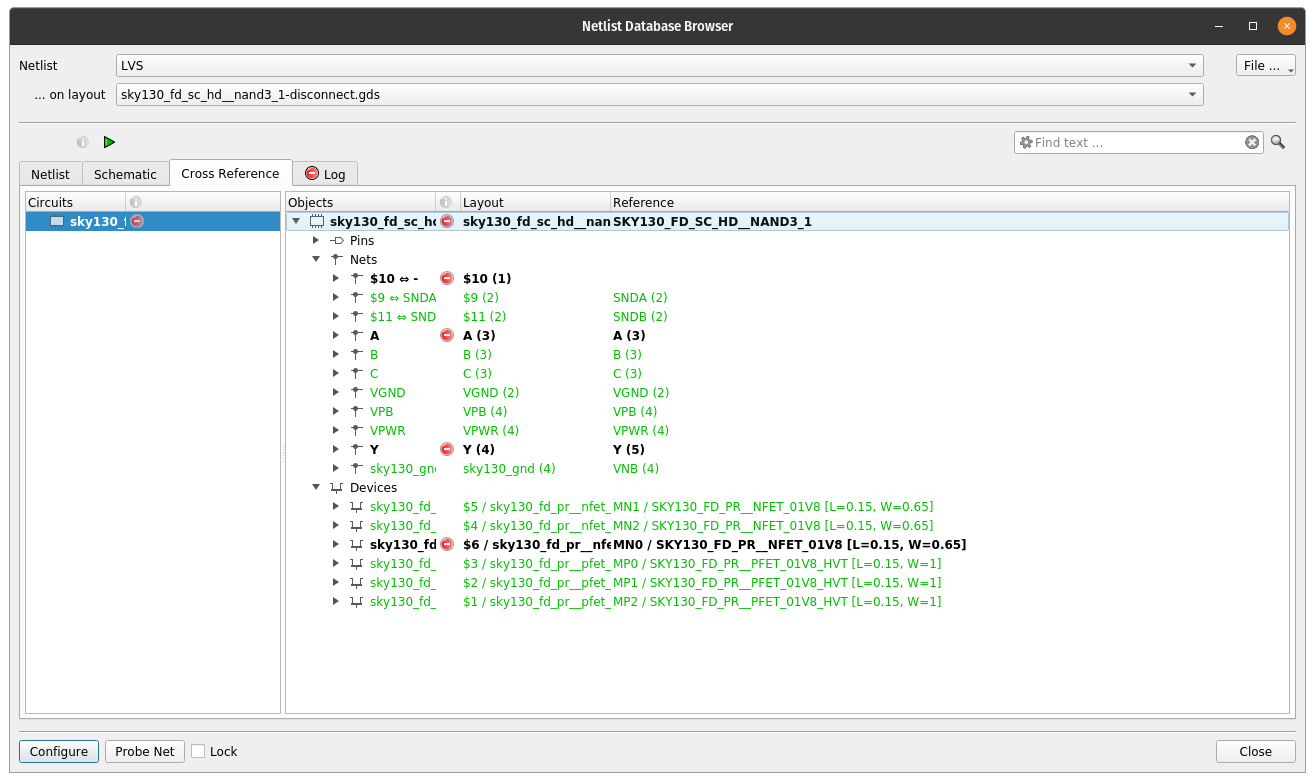Select the MP1 PFET device row

[787, 582]
